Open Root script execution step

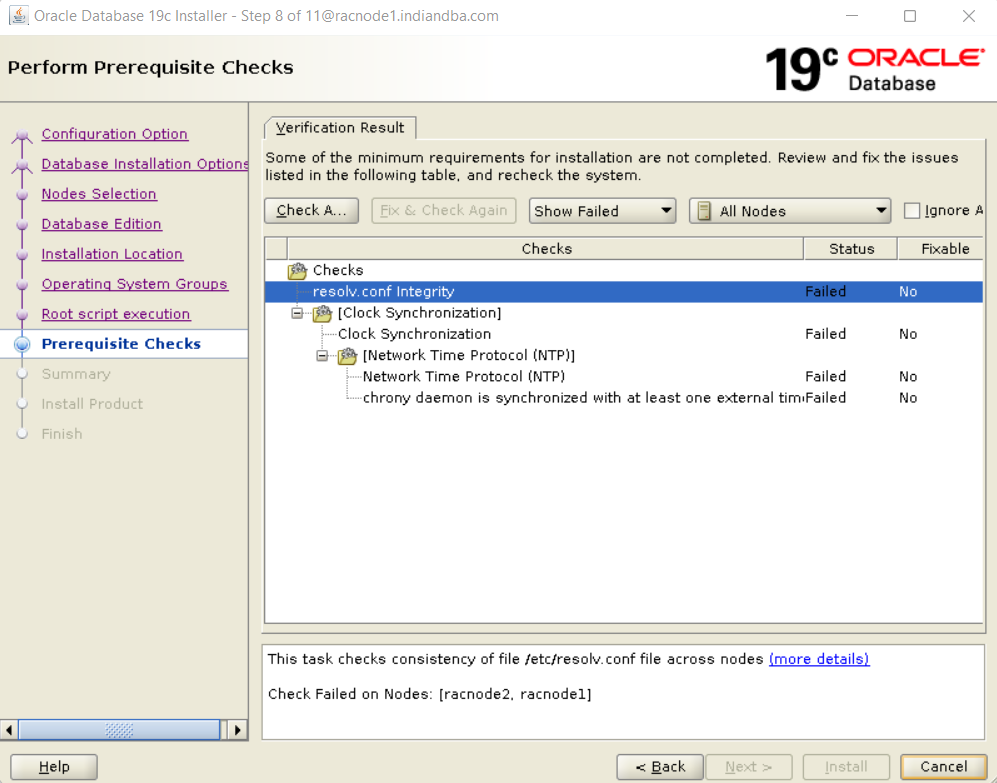coord(116,314)
